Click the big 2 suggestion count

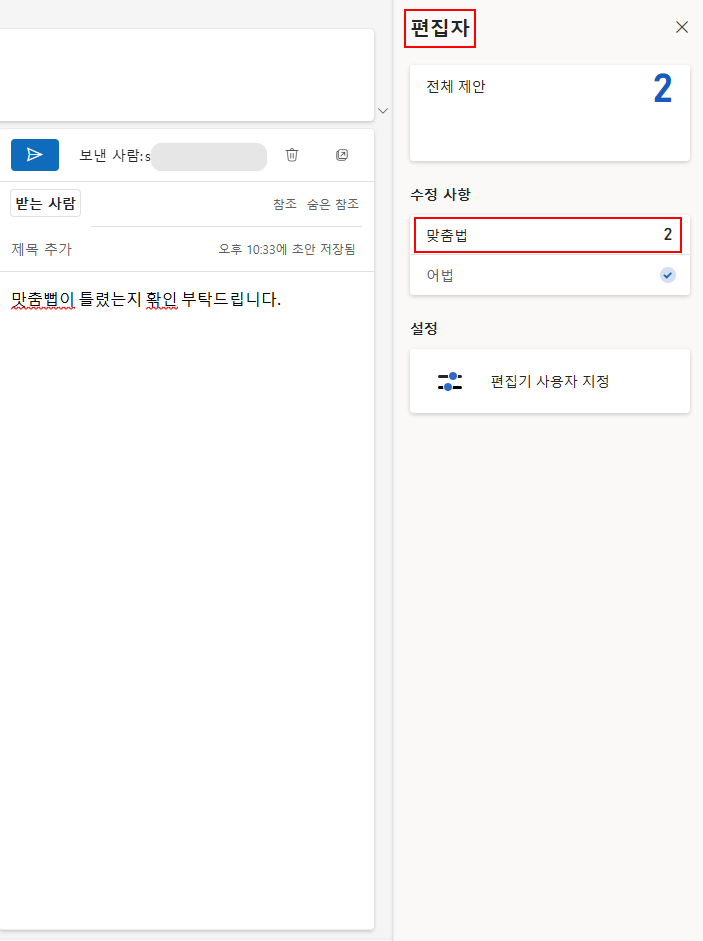tap(663, 89)
